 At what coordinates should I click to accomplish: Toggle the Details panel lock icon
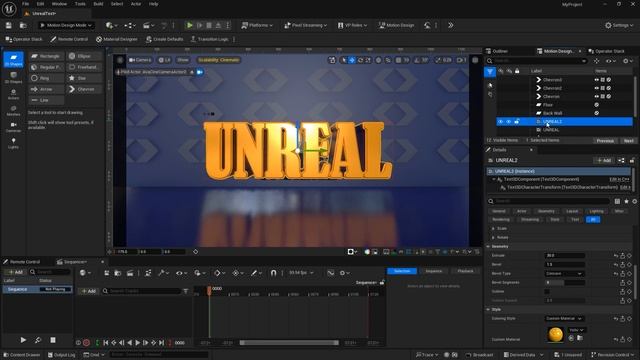point(632,160)
